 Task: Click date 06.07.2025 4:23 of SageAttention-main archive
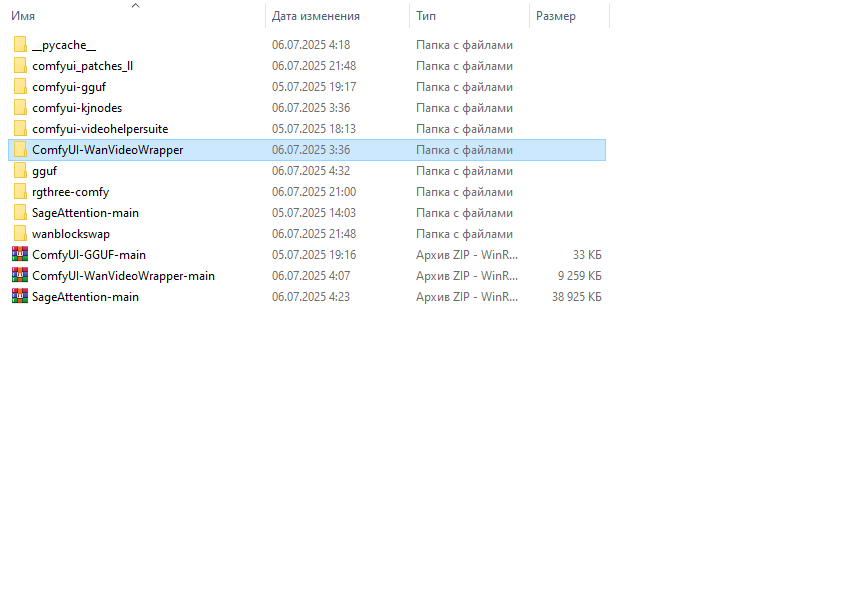[311, 296]
